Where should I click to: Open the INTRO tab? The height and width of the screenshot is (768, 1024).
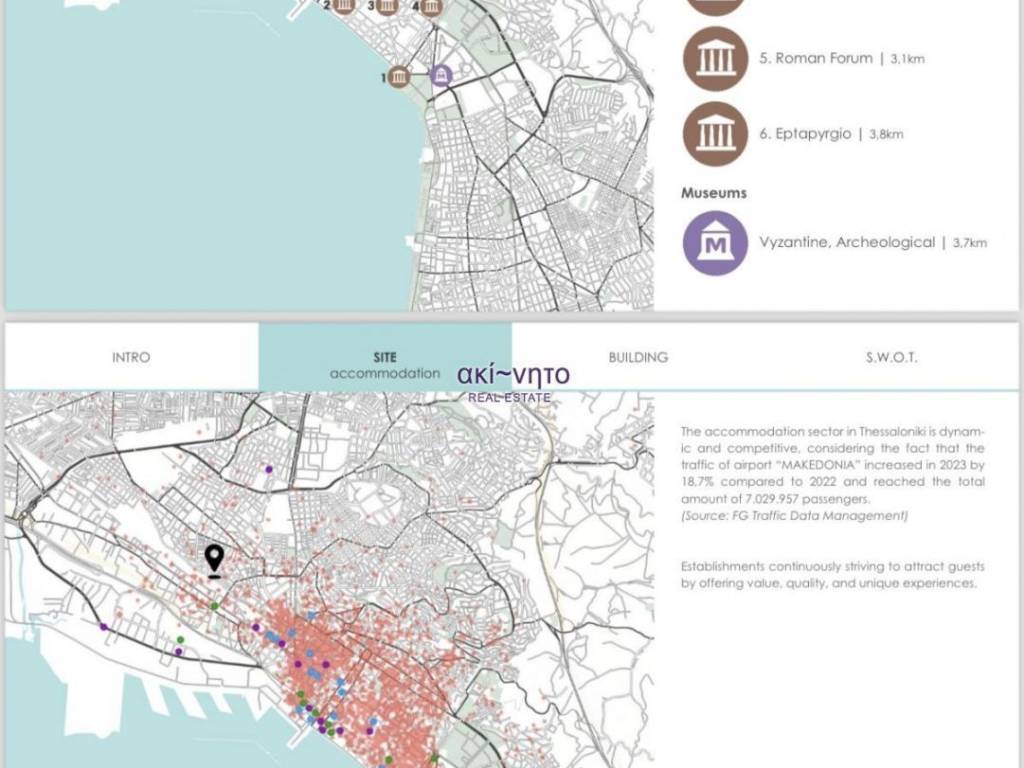point(131,357)
